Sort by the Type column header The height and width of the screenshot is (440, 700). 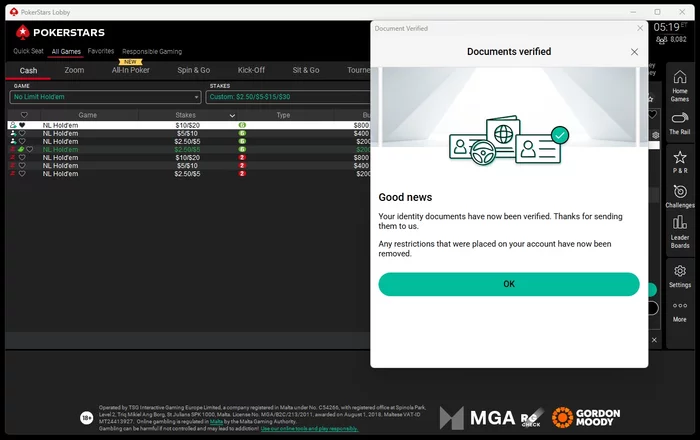(283, 115)
